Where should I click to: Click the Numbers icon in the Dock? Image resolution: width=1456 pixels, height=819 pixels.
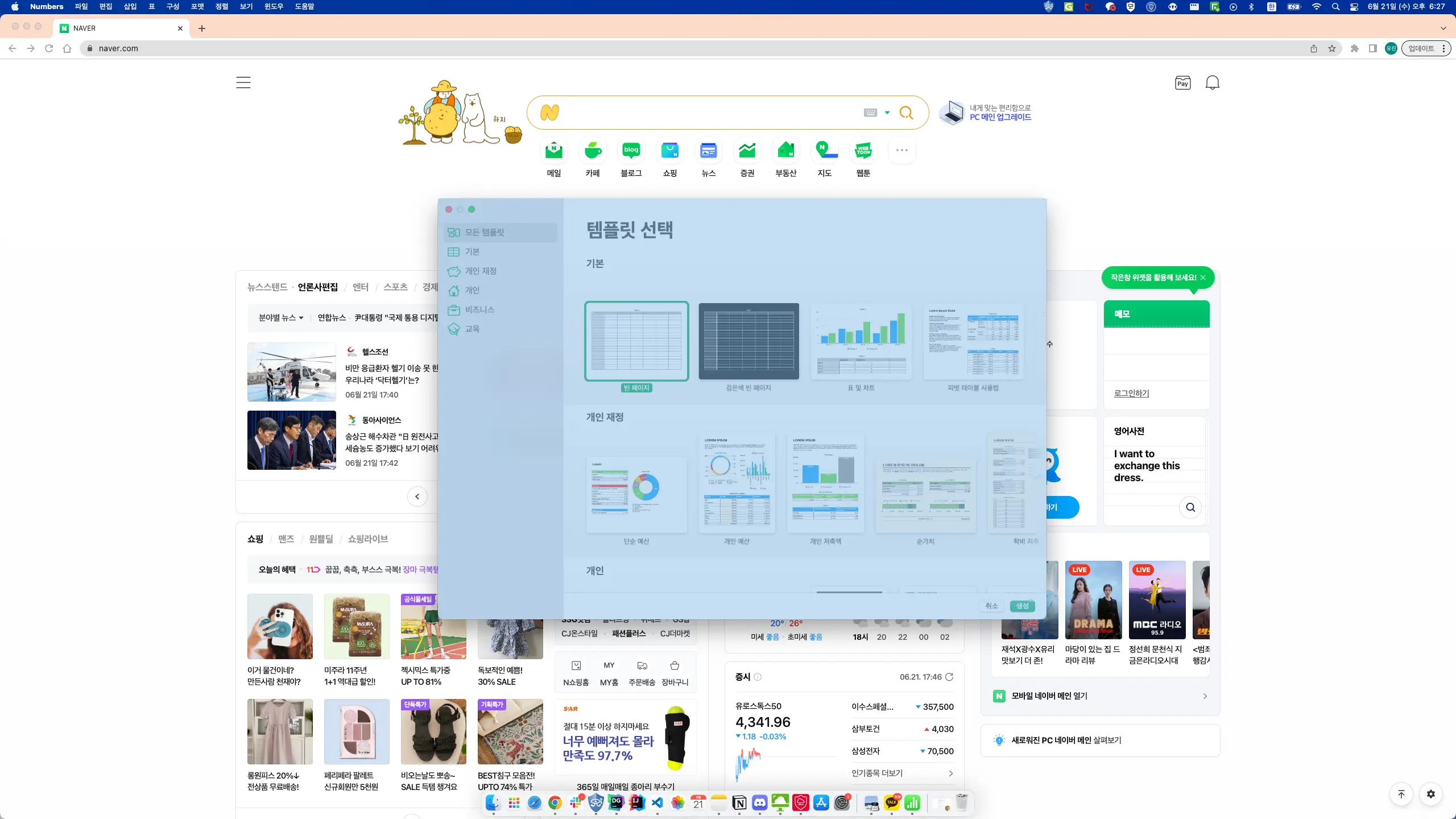pos(912,803)
